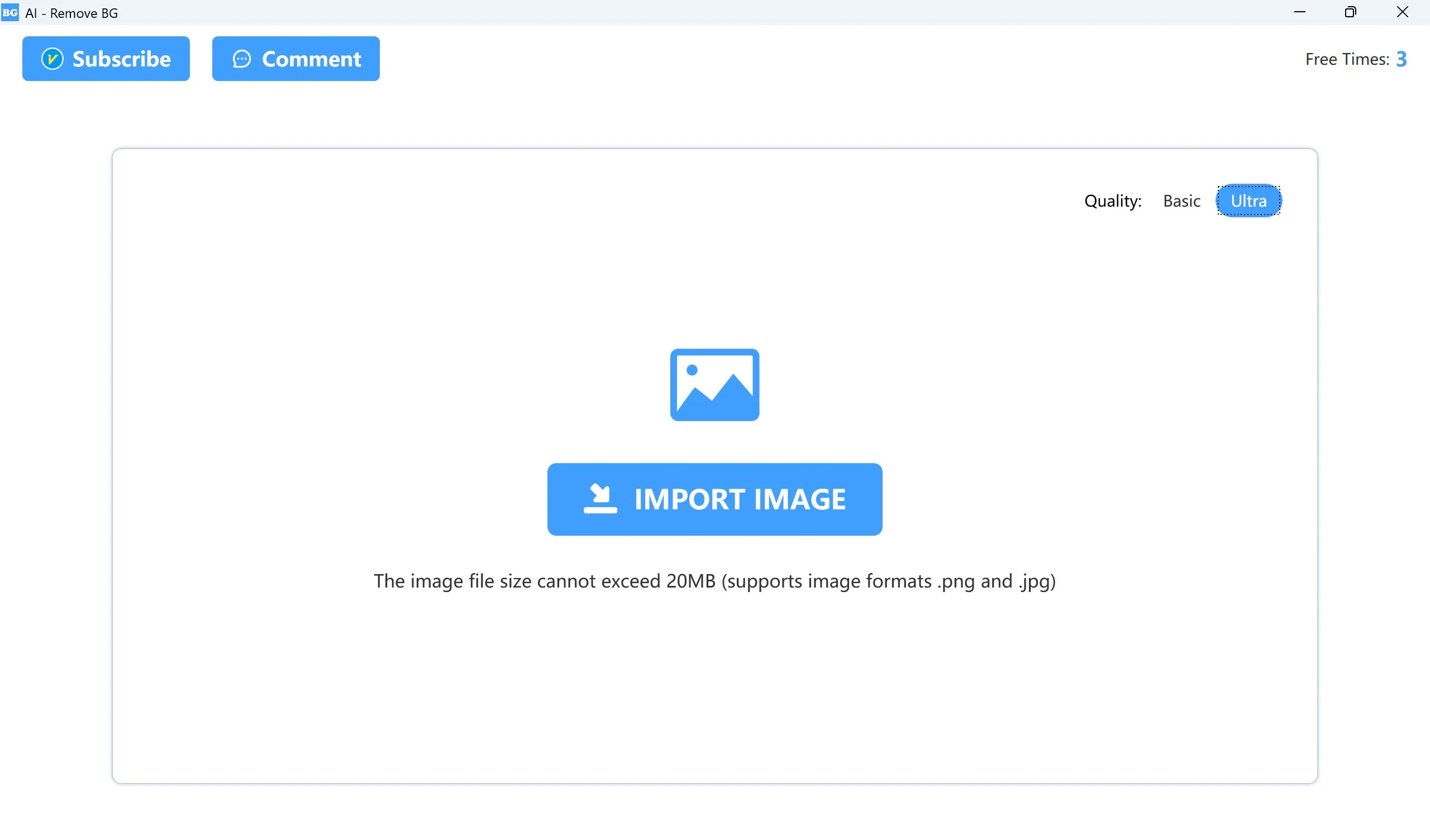Click the BG app logo icon

pos(10,12)
